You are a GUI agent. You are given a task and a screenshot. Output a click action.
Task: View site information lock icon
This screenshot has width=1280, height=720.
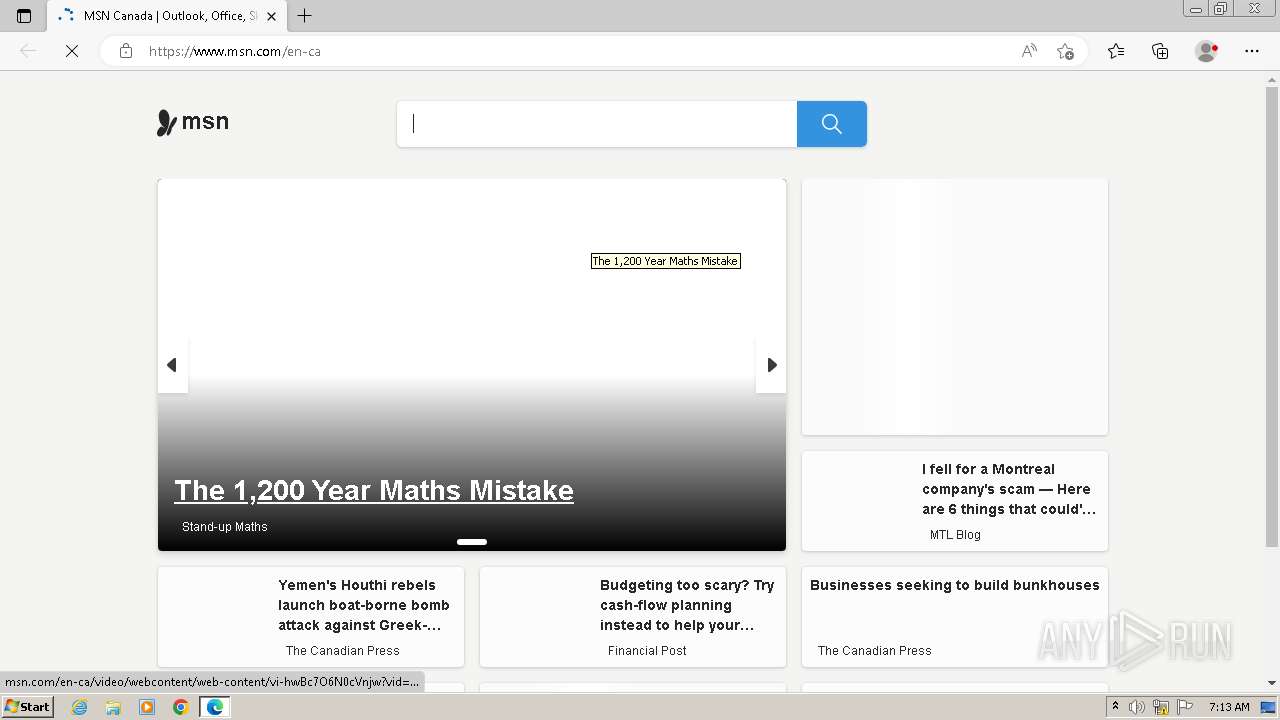(x=126, y=51)
